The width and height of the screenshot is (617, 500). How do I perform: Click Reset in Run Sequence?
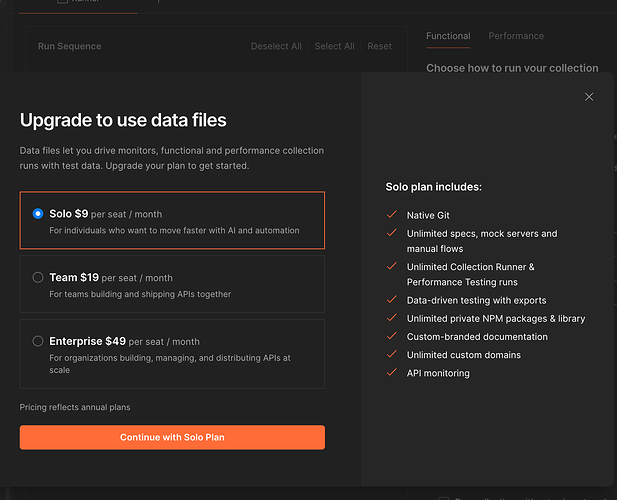click(x=379, y=46)
